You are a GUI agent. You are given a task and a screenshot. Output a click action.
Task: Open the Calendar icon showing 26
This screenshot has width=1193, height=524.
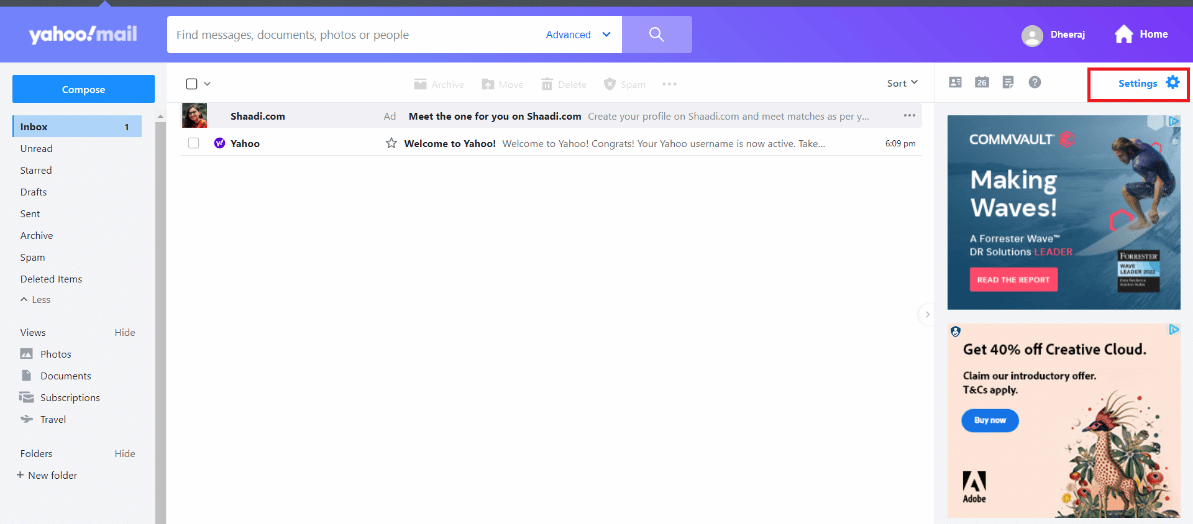981,82
